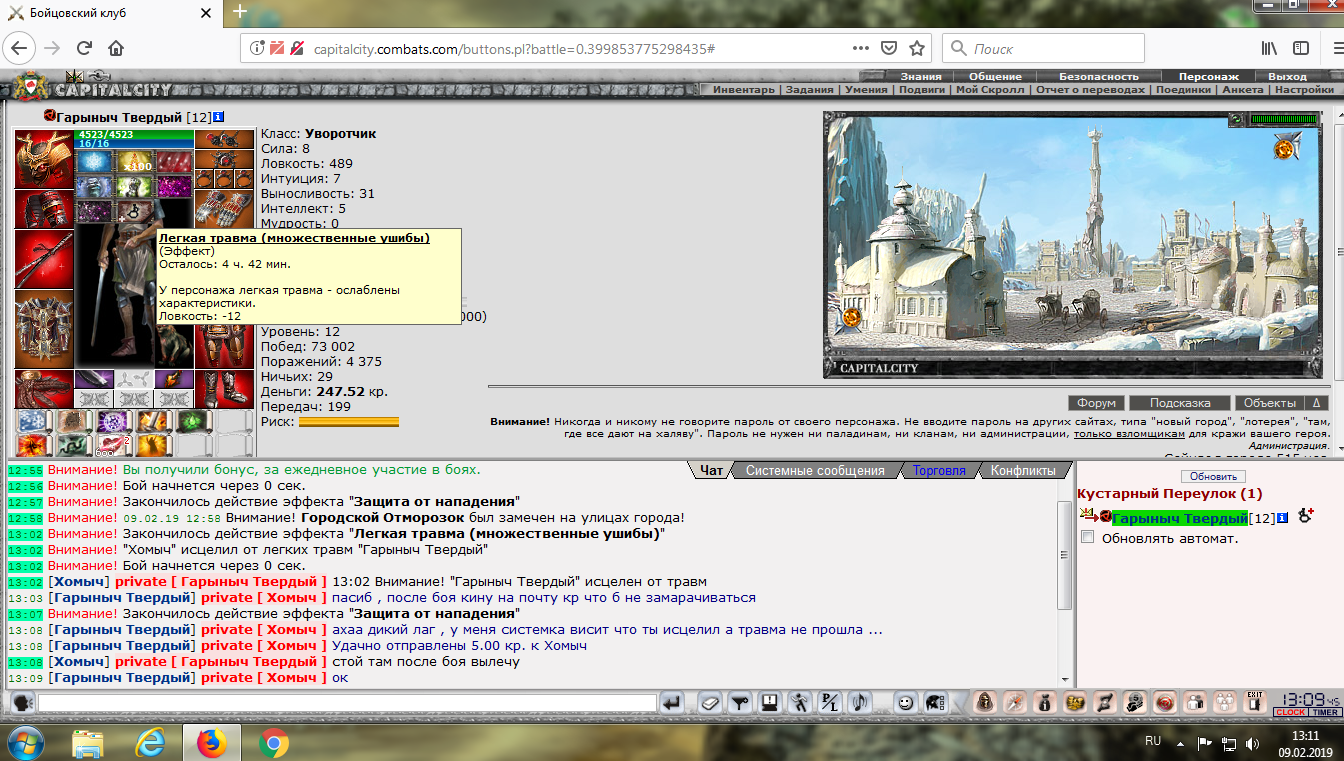Viewport: 1344px width, 761px height.
Task: Switch to CLOCK mode
Action: [1289, 713]
